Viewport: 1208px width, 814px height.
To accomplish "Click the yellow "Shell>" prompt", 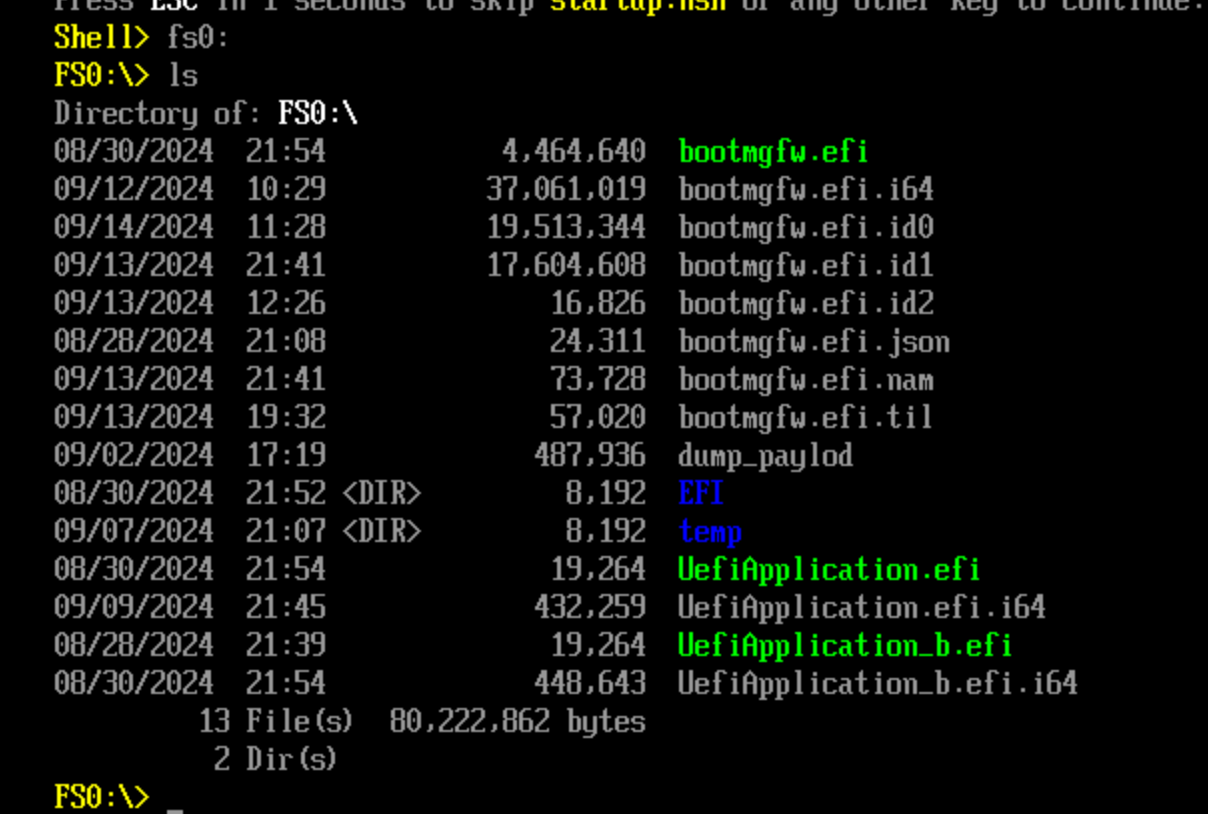I will [x=101, y=38].
